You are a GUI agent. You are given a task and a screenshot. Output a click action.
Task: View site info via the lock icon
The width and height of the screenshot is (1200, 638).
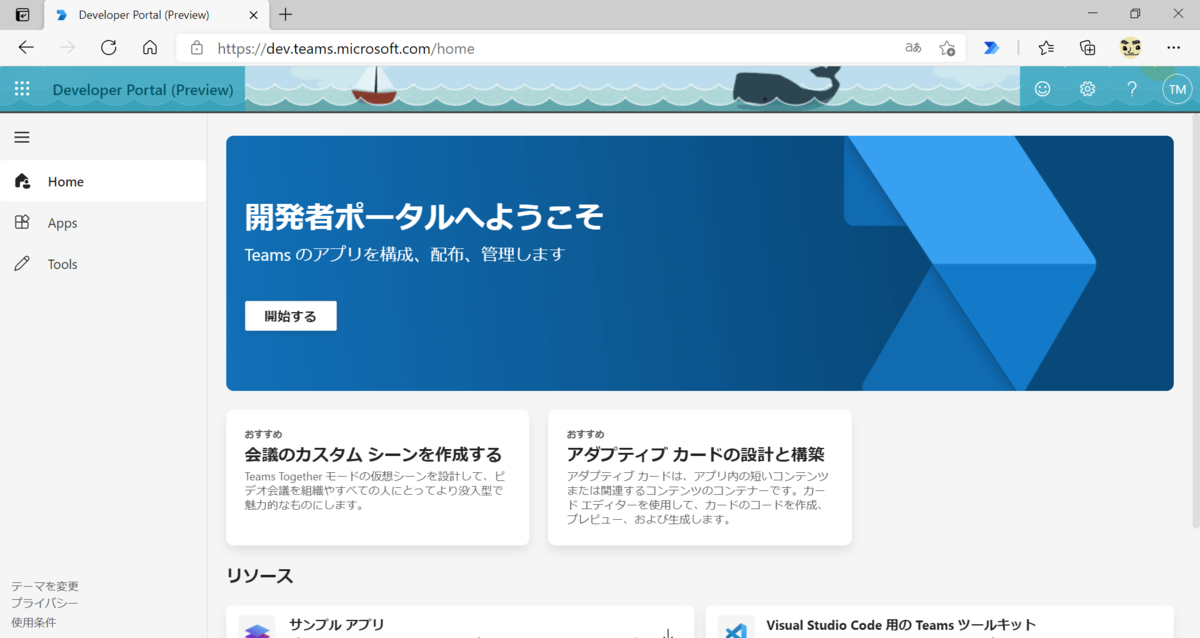(197, 47)
